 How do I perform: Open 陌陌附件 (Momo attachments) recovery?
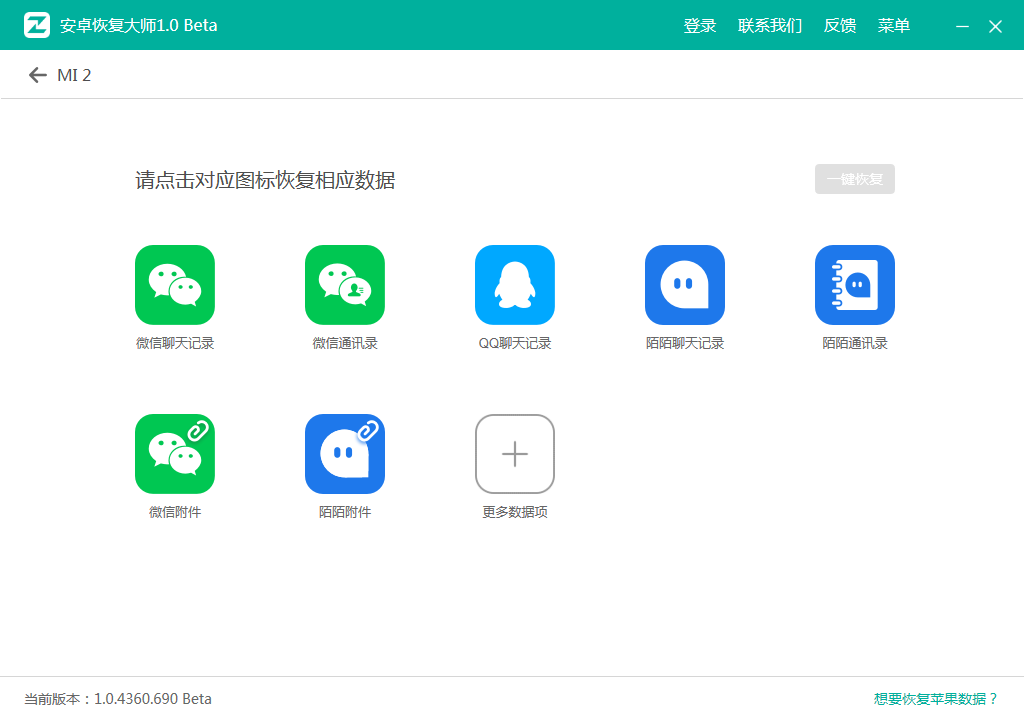[x=345, y=454]
